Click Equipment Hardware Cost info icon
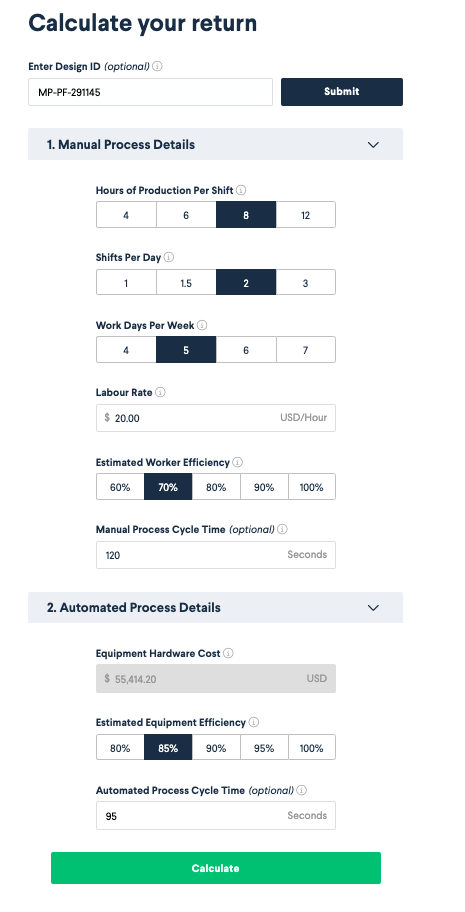This screenshot has width=465, height=912. (x=229, y=653)
